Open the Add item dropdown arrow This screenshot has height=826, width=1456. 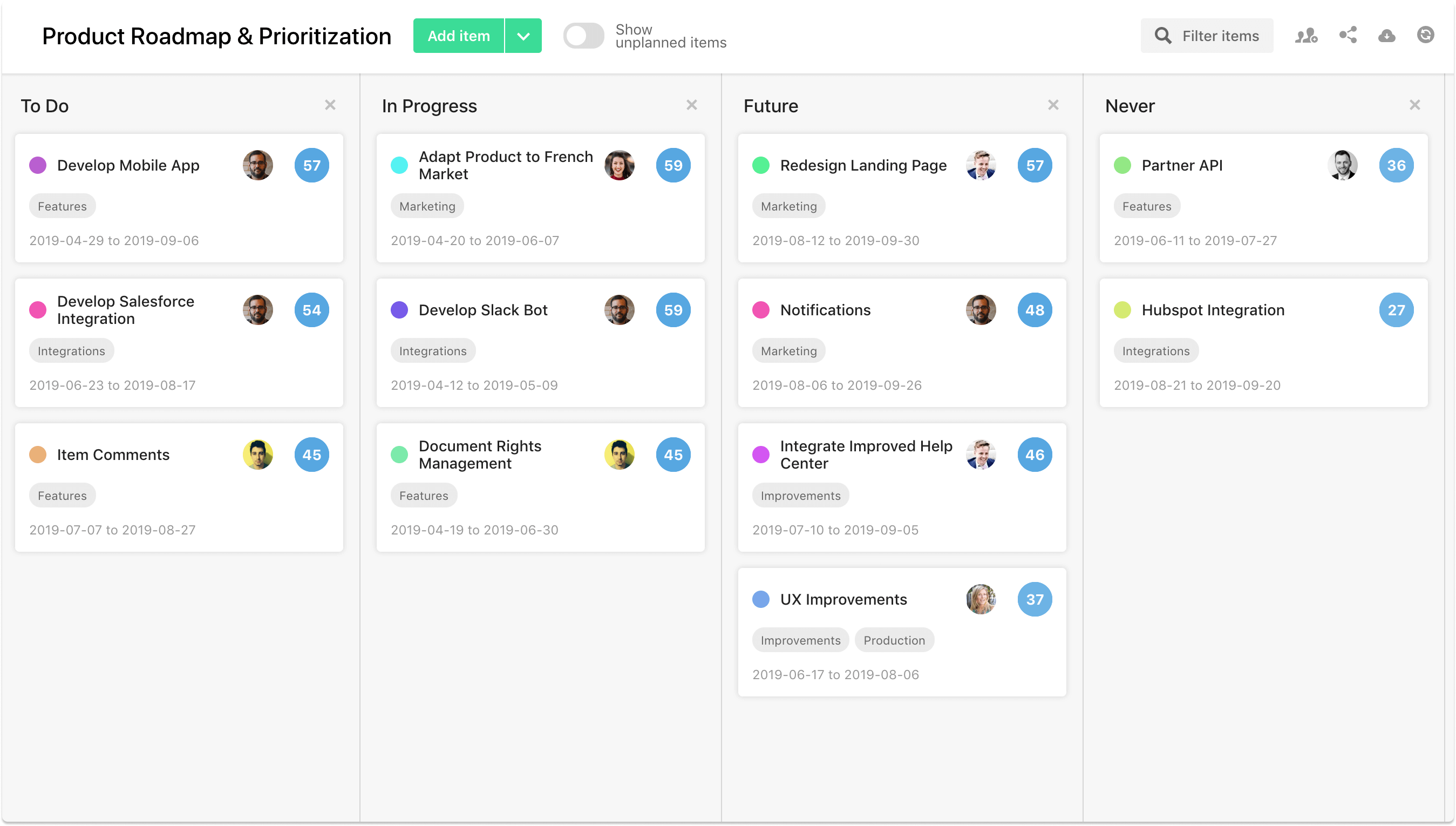click(x=523, y=35)
